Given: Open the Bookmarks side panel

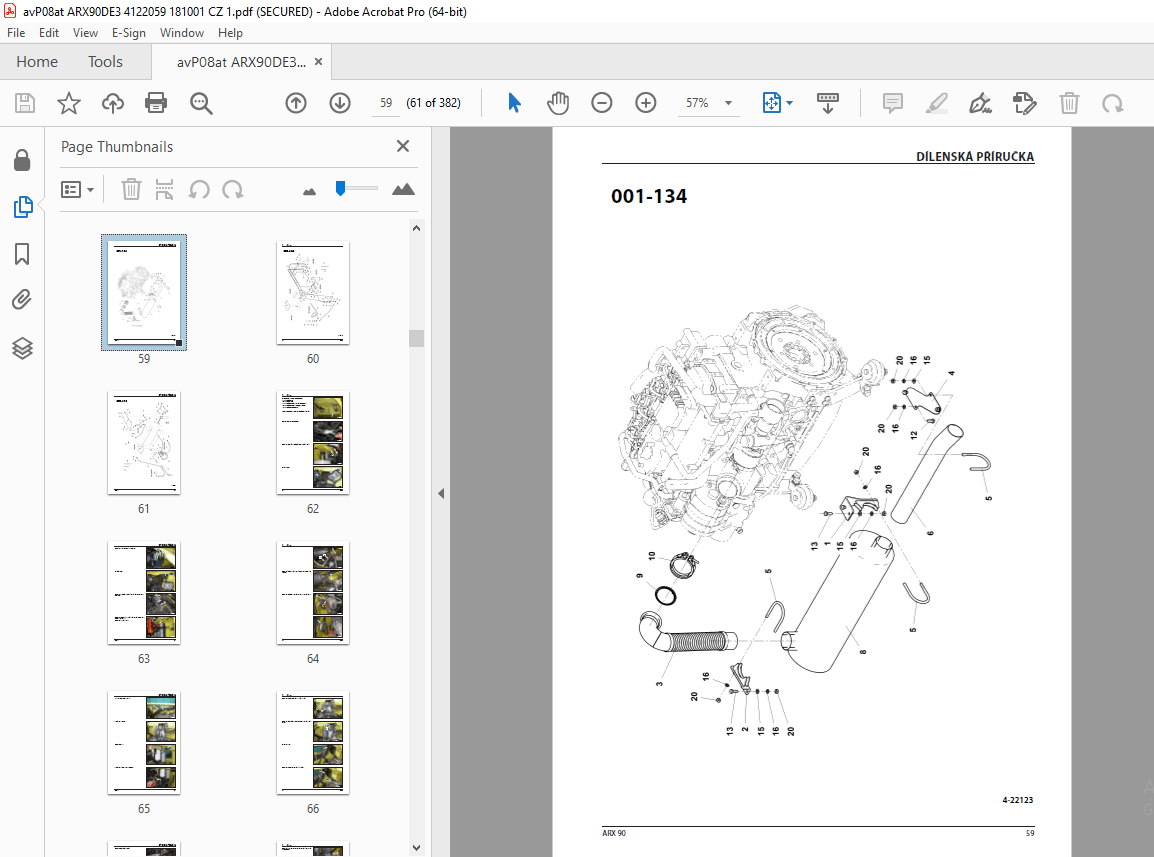Looking at the screenshot, I should (22, 254).
